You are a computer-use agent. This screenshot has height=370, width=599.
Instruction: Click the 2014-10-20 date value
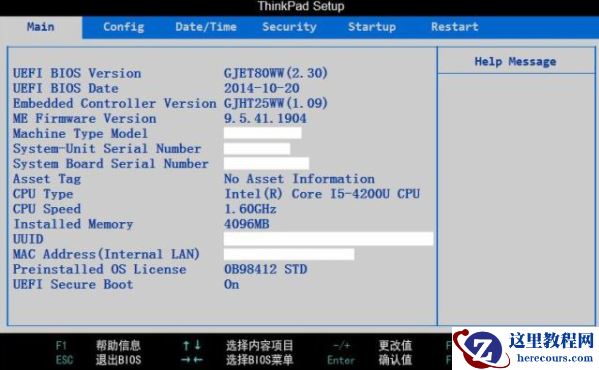pyautogui.click(x=262, y=88)
